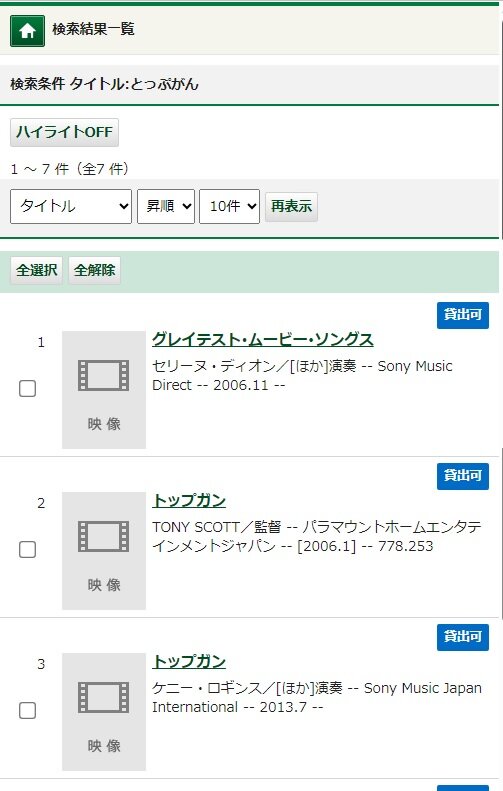The image size is (503, 791).
Task: Tick the checkbox for result 1
Action: coord(27,388)
